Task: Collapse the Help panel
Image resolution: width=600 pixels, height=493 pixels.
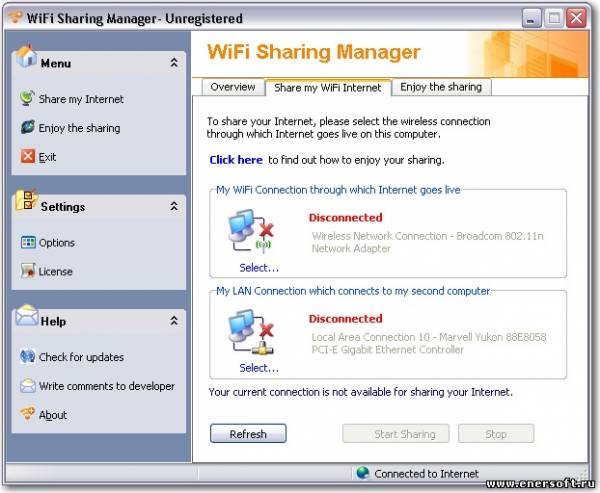Action: [x=174, y=321]
